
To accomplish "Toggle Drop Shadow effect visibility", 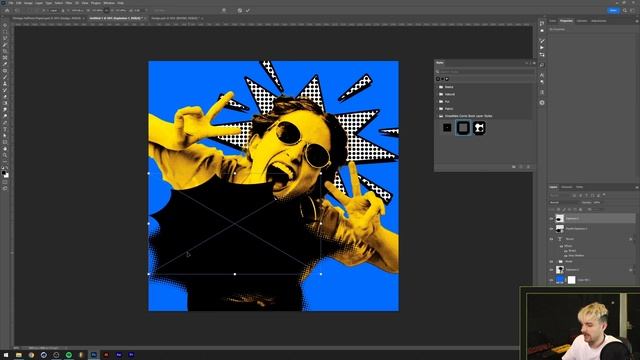I will coord(566,256).
